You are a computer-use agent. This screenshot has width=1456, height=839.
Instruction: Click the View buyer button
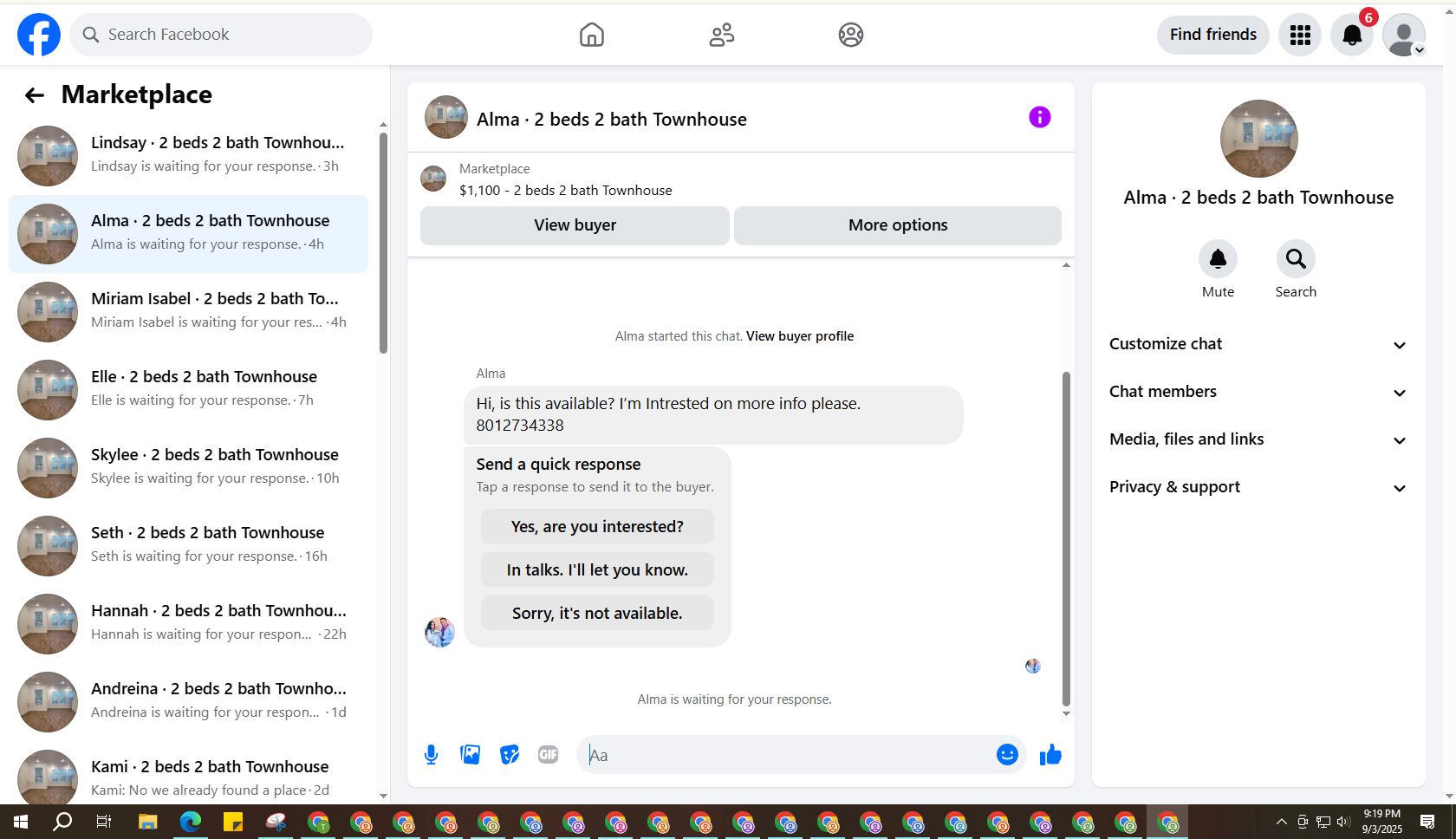tap(575, 225)
